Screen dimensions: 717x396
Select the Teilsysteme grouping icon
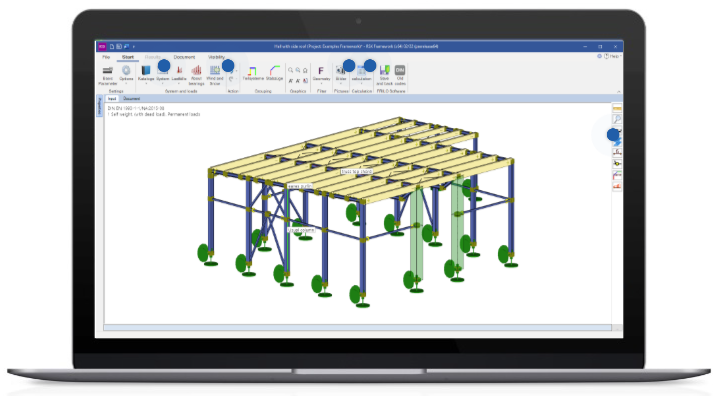tap(252, 70)
